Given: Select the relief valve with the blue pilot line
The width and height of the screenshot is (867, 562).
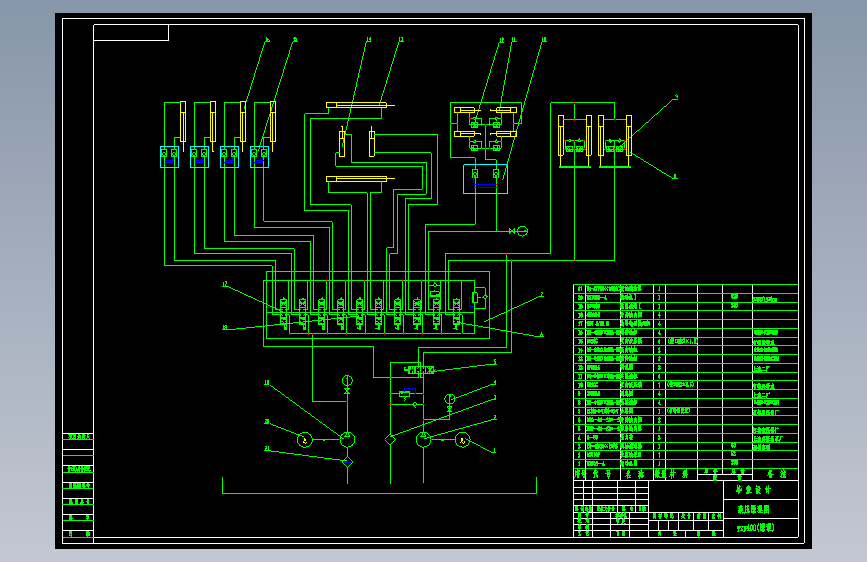Looking at the screenshot, I should pos(407,393).
